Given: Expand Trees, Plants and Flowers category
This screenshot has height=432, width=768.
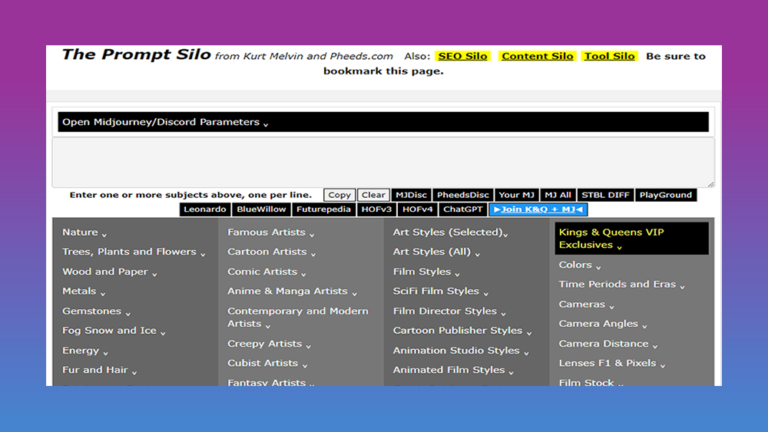Looking at the screenshot, I should [x=134, y=252].
